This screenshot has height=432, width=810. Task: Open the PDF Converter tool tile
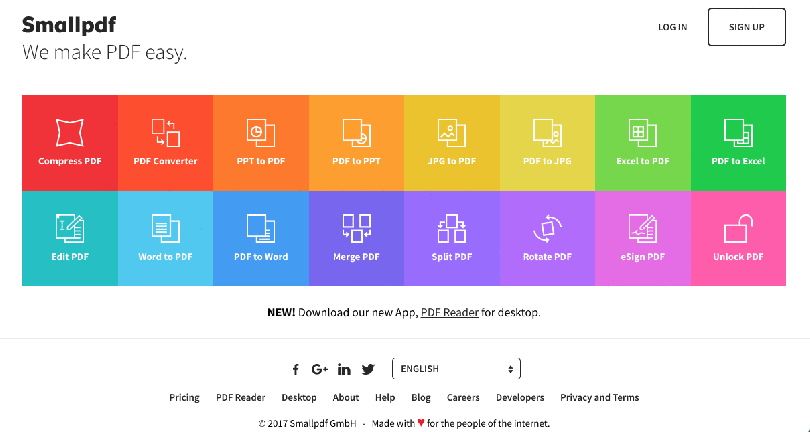[165, 143]
